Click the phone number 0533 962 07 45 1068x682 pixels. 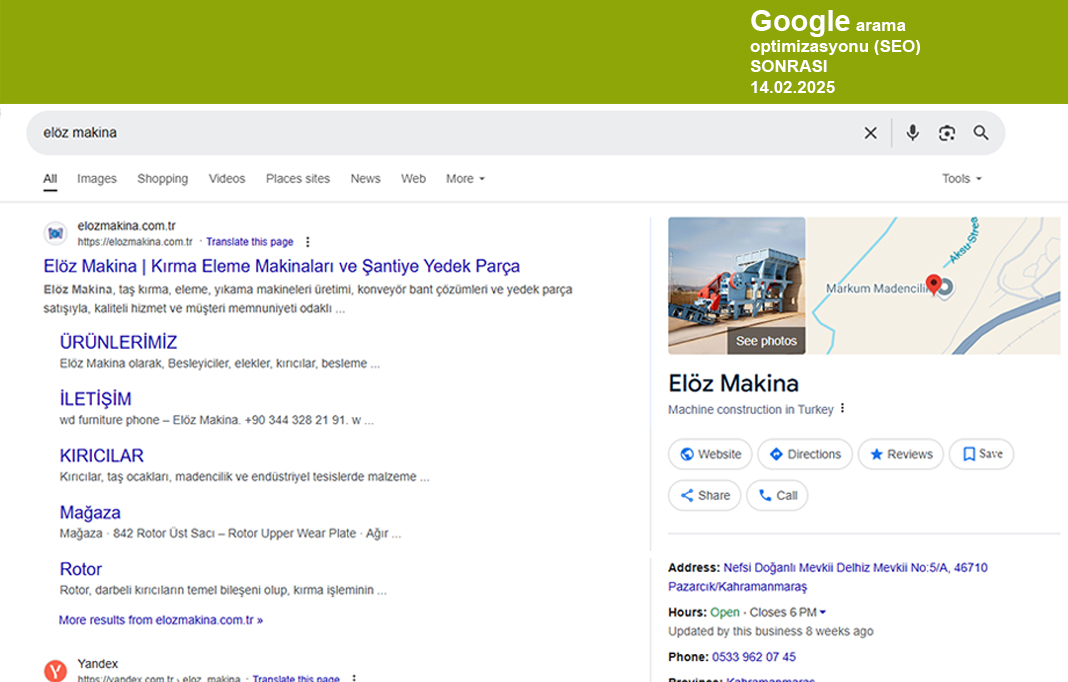(753, 657)
